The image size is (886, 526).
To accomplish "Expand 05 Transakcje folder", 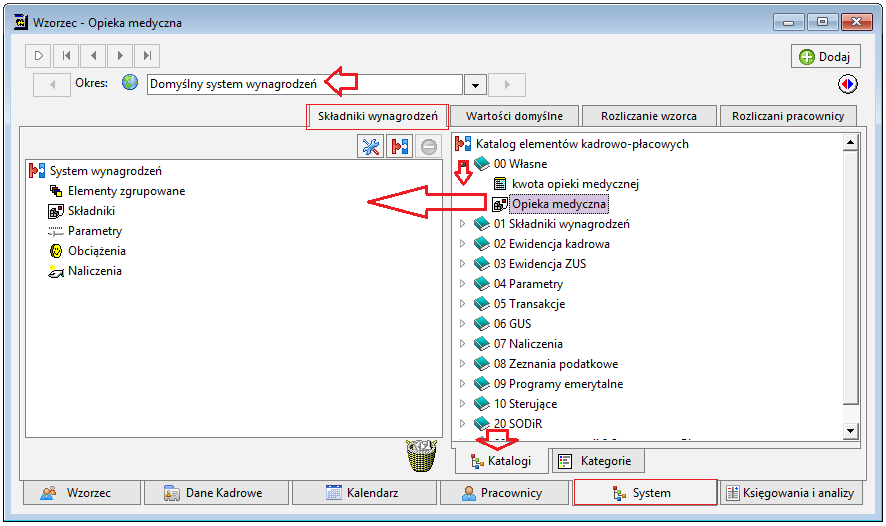I will (462, 304).
